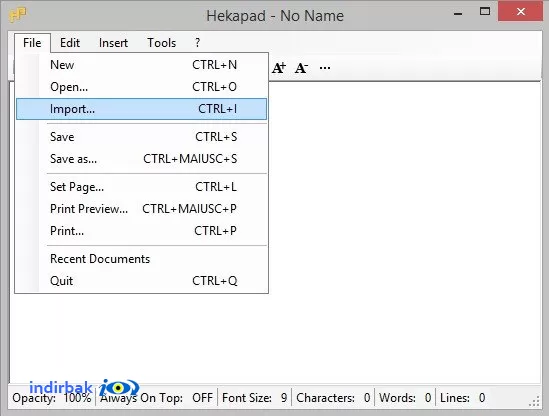Image resolution: width=549 pixels, height=416 pixels.
Task: Open the Edit menu
Action: pyautogui.click(x=70, y=43)
